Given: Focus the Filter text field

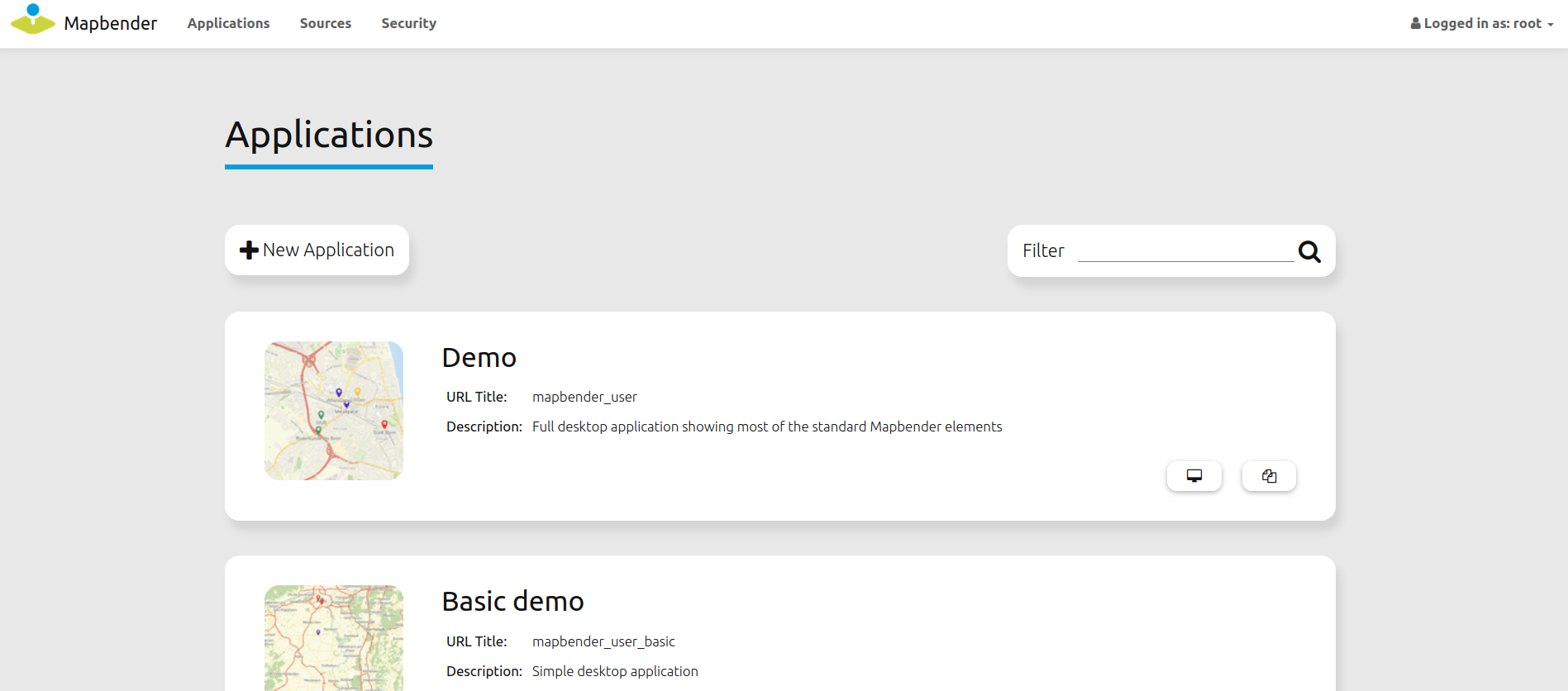Looking at the screenshot, I should (x=1185, y=250).
